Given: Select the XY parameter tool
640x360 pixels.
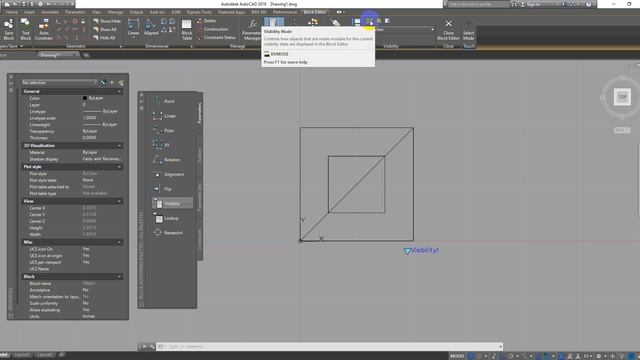Looking at the screenshot, I should tap(161, 144).
